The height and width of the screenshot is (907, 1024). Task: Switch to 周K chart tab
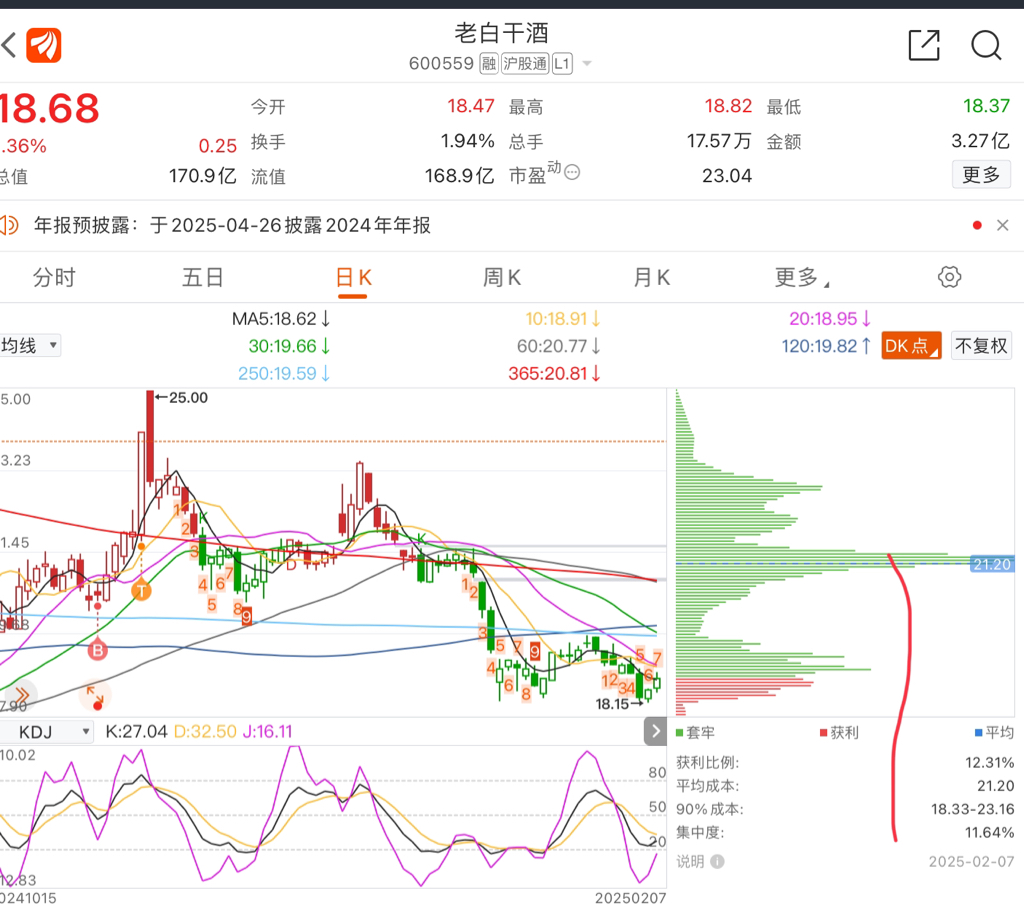502,278
